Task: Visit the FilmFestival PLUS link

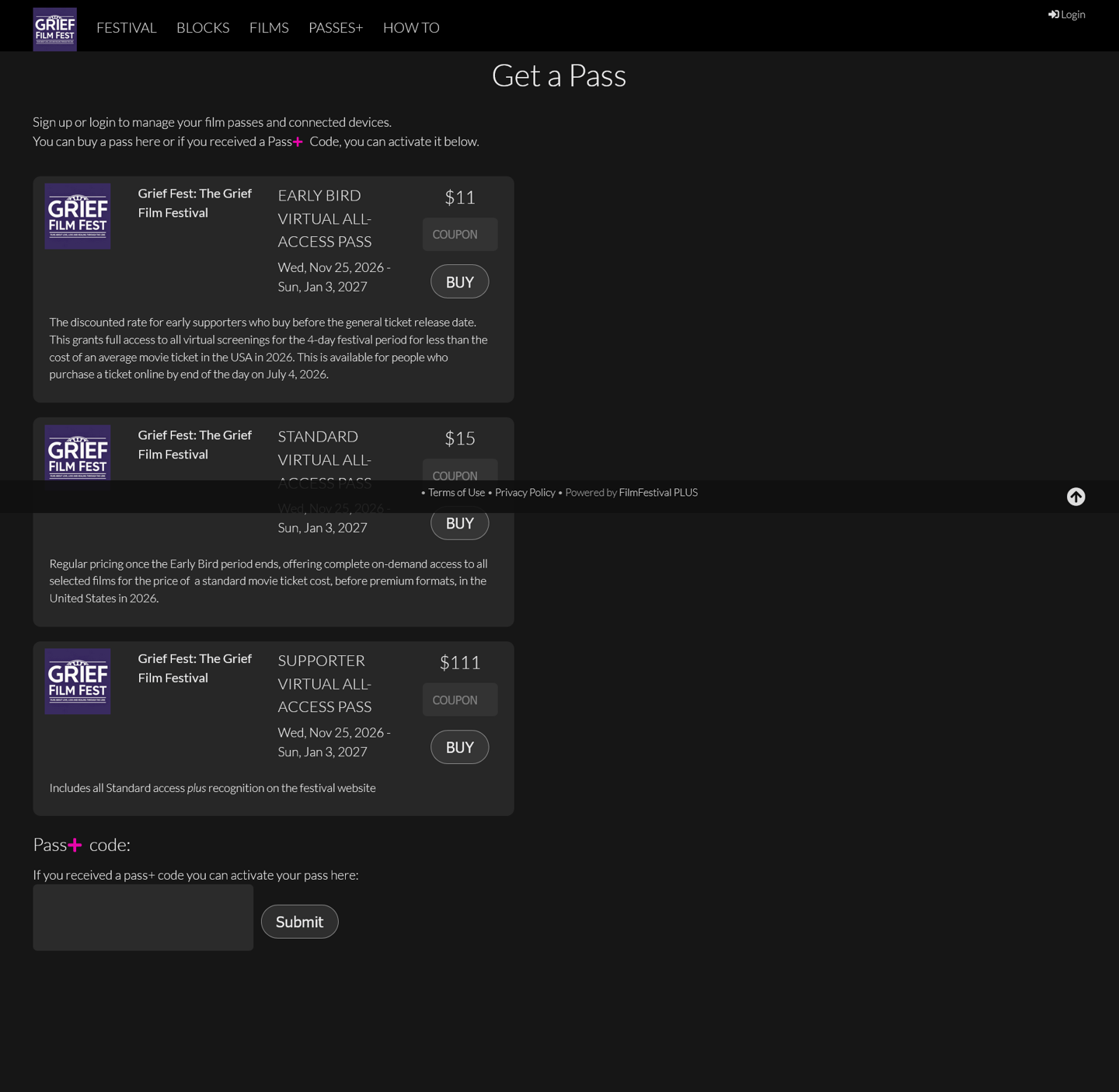Action: coord(658,492)
